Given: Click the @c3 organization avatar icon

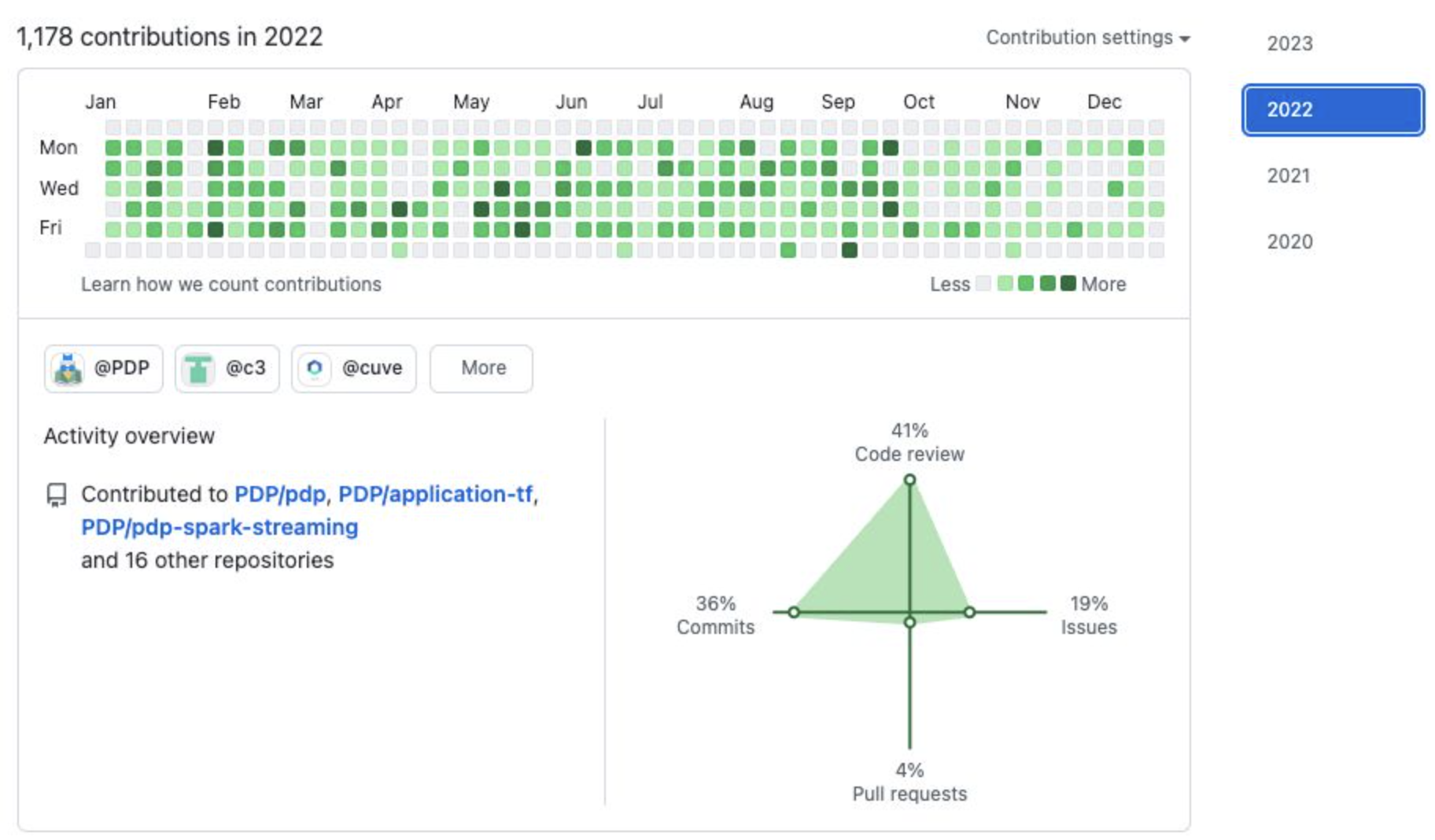Looking at the screenshot, I should [x=198, y=369].
